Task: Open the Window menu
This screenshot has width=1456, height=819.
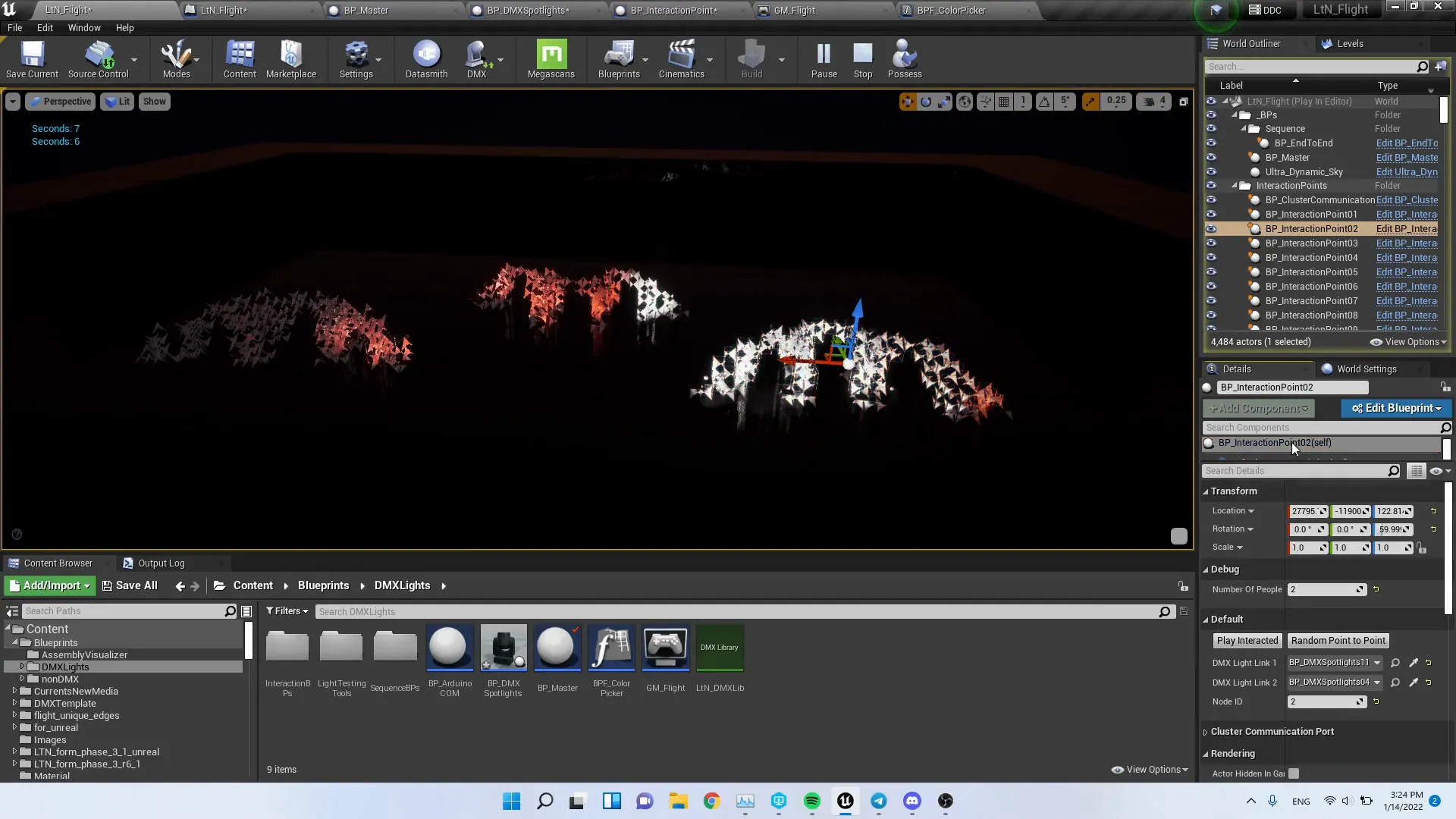Action: 84,28
